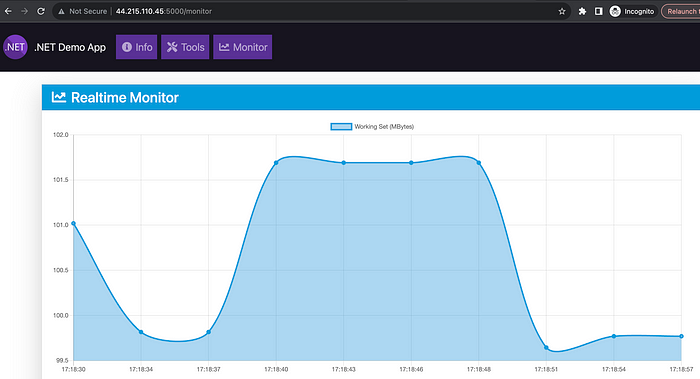Open the extensions puzzle icon
The image size is (700, 379).
(x=582, y=12)
